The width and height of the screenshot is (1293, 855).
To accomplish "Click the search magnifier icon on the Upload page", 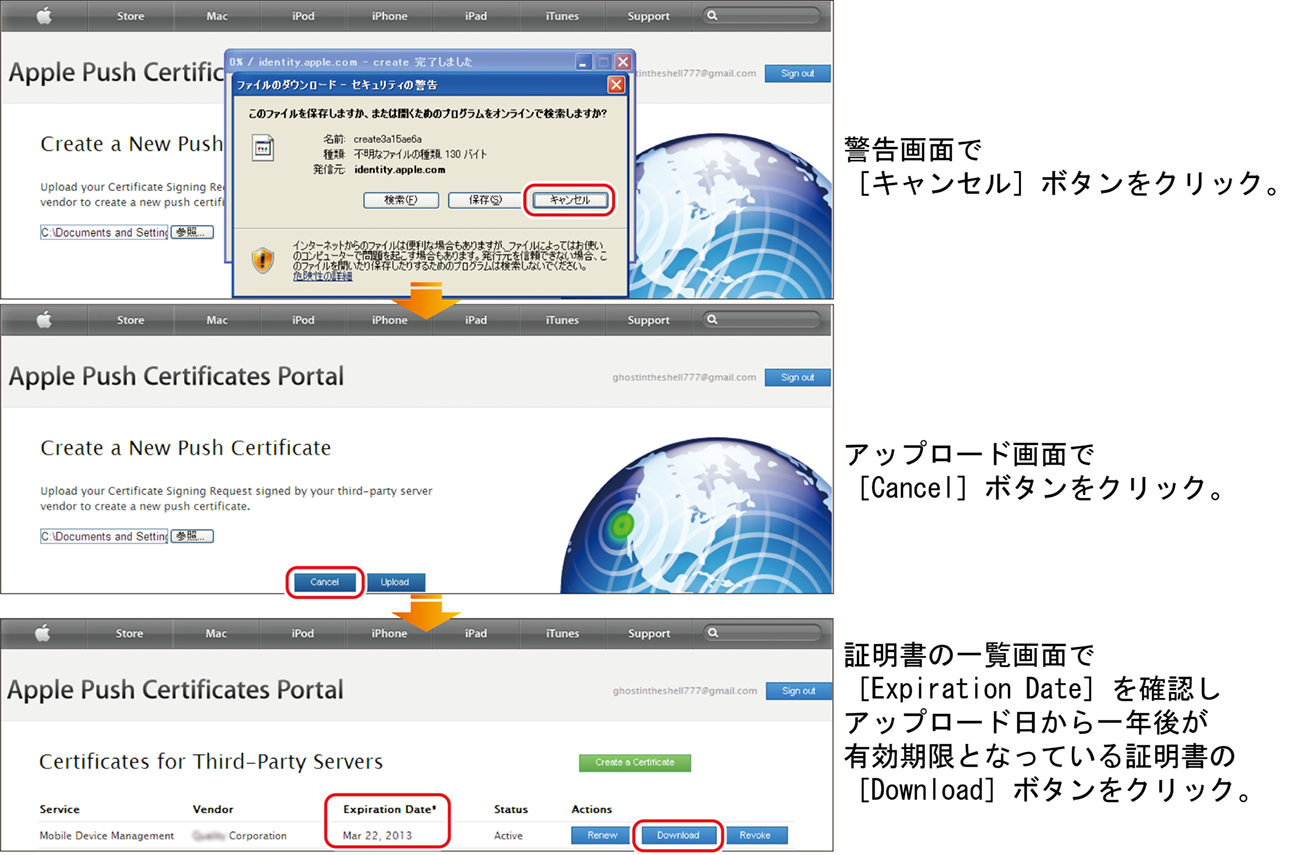I will pyautogui.click(x=711, y=320).
